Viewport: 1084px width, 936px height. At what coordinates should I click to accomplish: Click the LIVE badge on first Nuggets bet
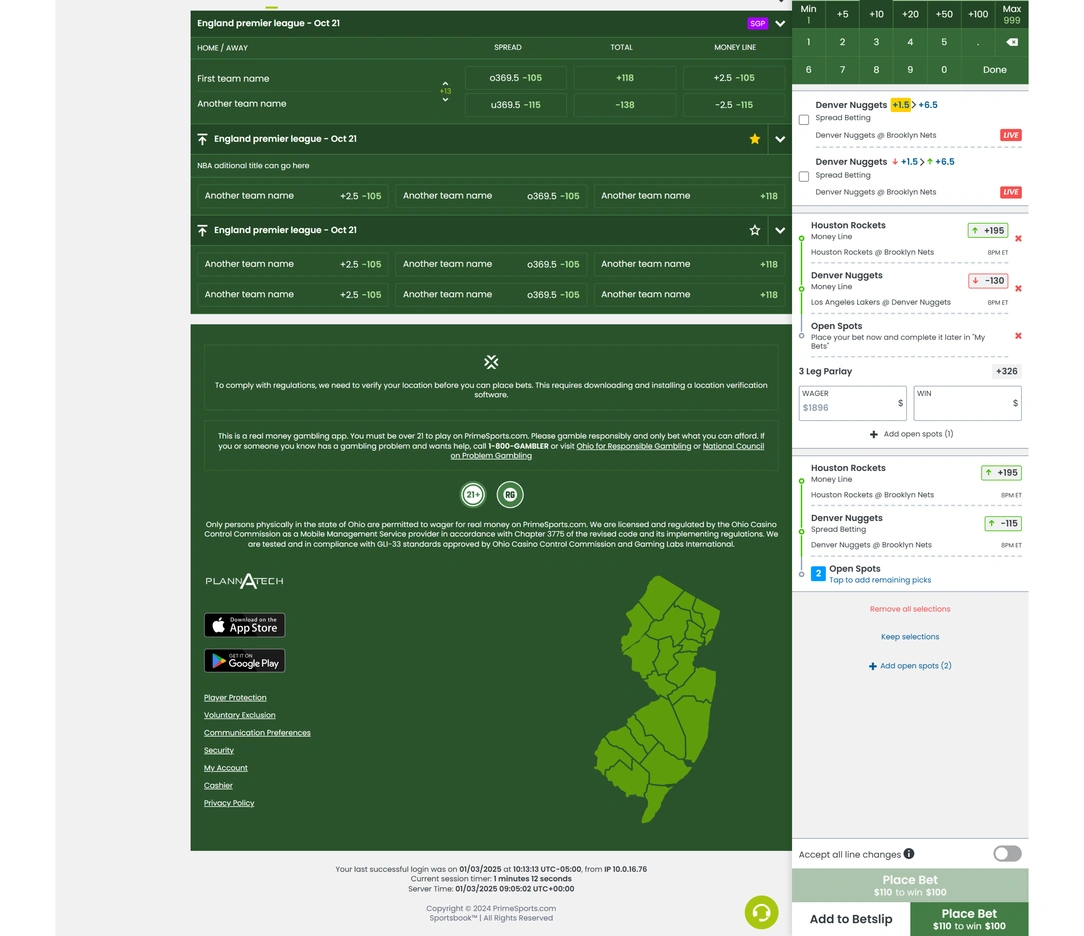[x=1011, y=135]
